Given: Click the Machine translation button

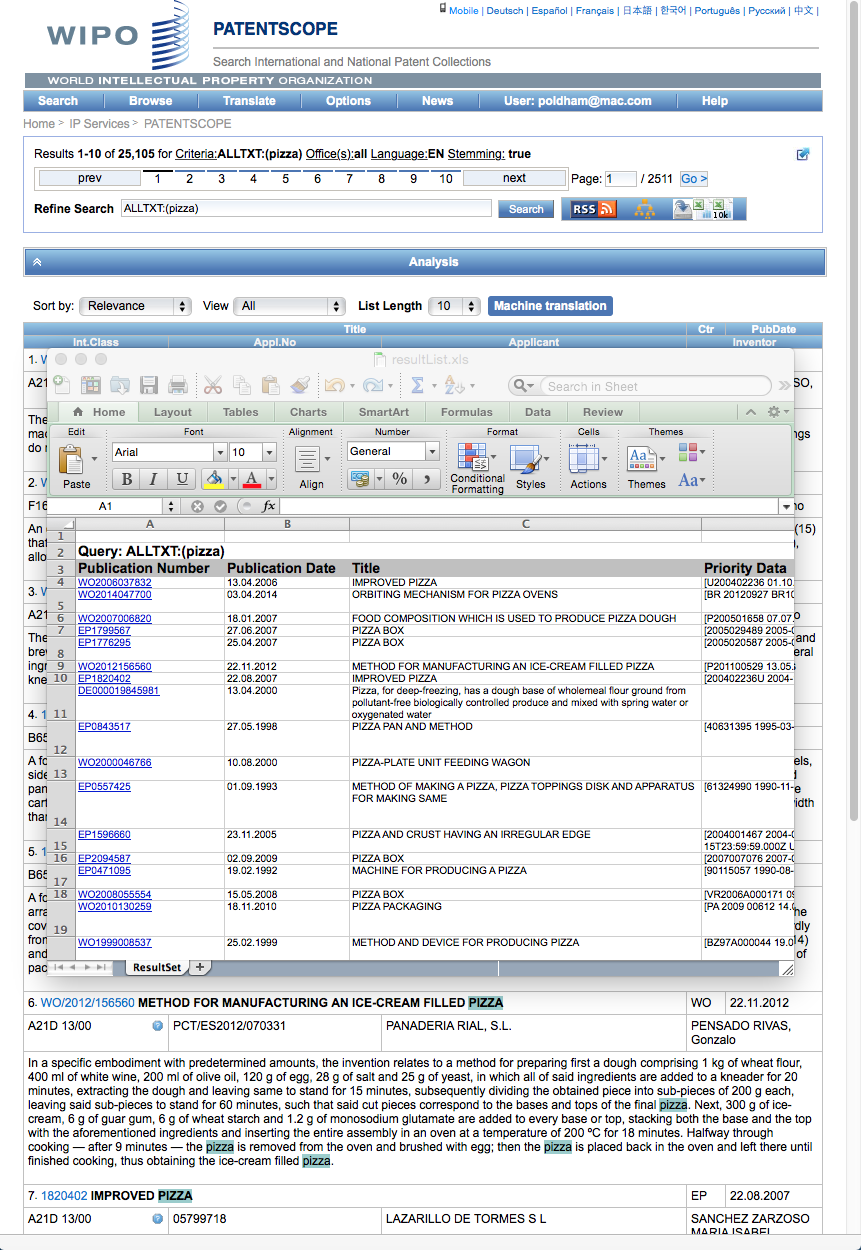Looking at the screenshot, I should pos(550,306).
